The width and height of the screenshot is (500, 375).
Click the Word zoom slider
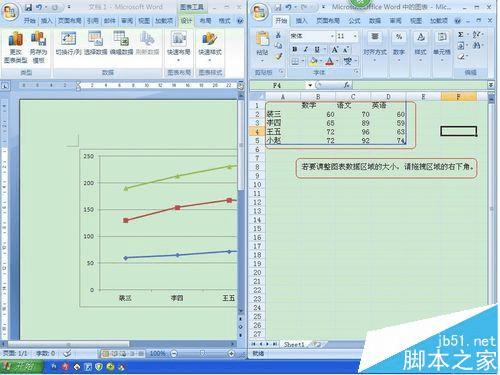pos(202,353)
